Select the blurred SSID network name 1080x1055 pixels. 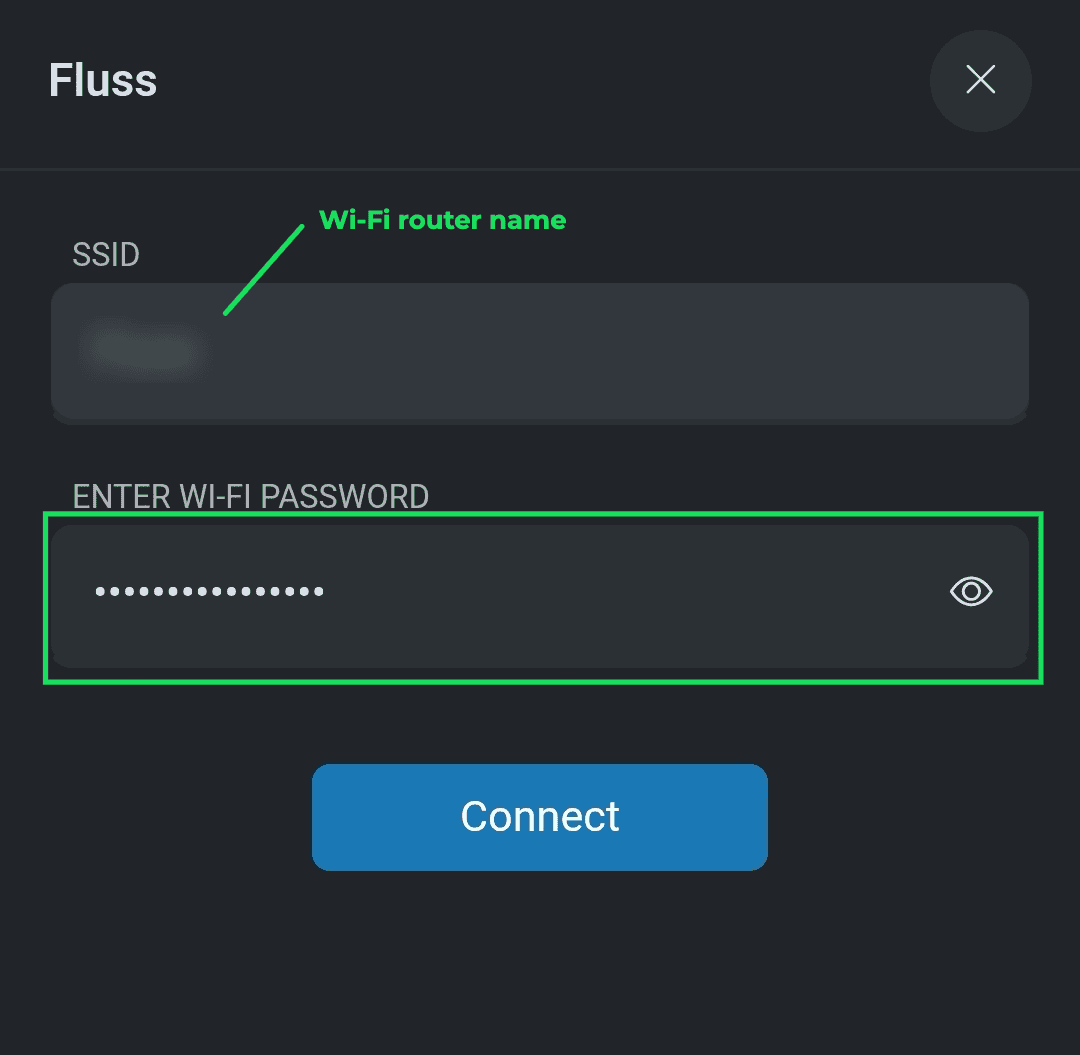coord(142,350)
